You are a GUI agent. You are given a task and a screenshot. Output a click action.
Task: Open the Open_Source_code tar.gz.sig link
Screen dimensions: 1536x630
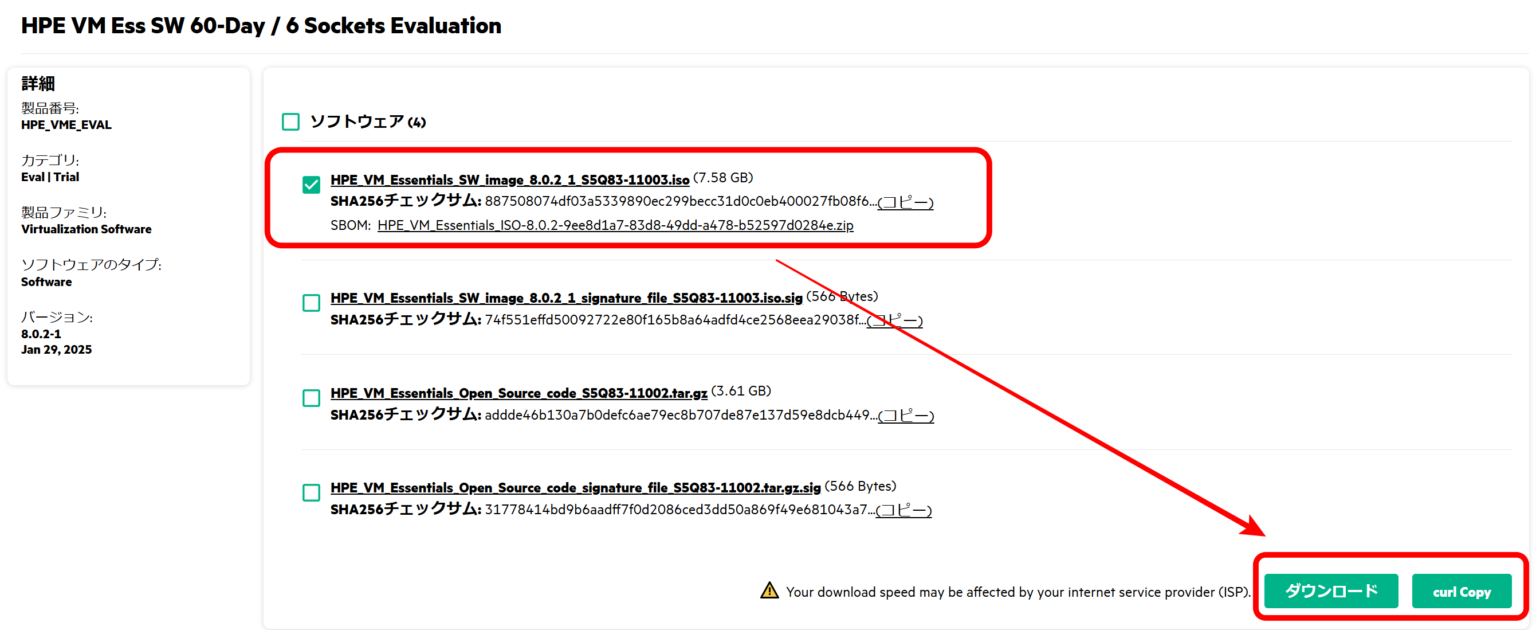coord(573,486)
